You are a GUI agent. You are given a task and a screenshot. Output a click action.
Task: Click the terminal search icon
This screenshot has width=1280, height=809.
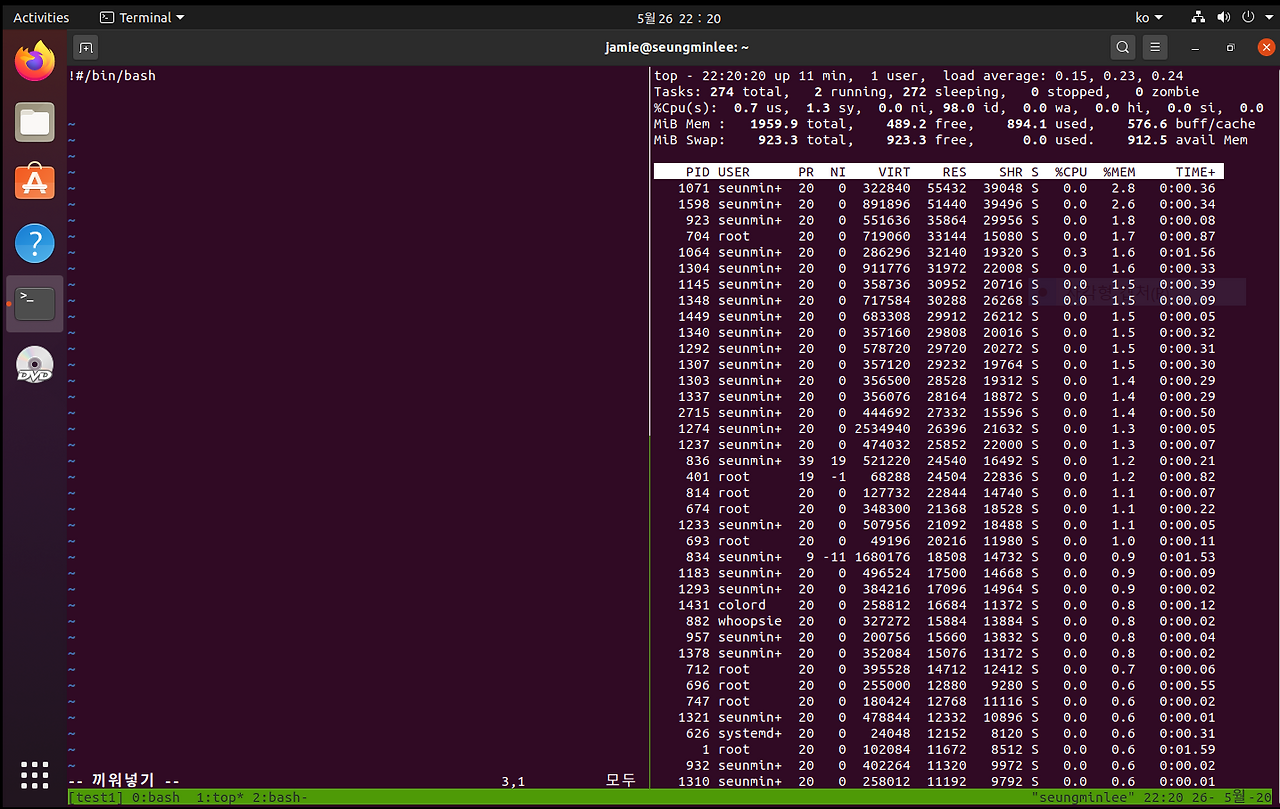tap(1123, 47)
